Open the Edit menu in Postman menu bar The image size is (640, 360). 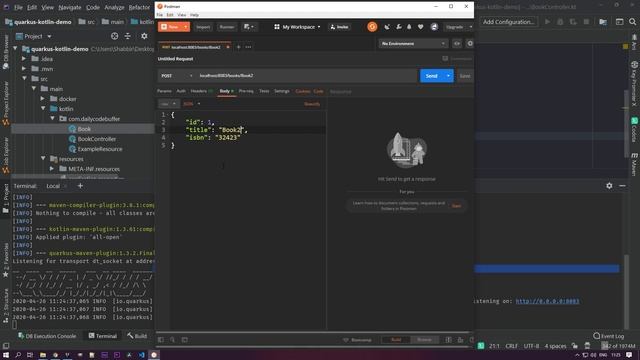pos(170,15)
